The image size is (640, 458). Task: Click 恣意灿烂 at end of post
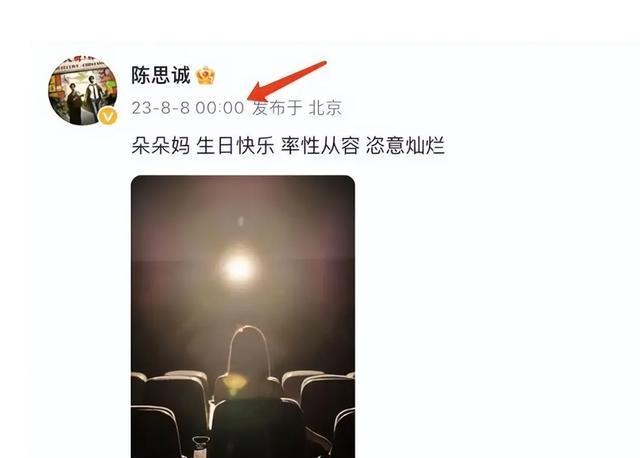coord(405,146)
